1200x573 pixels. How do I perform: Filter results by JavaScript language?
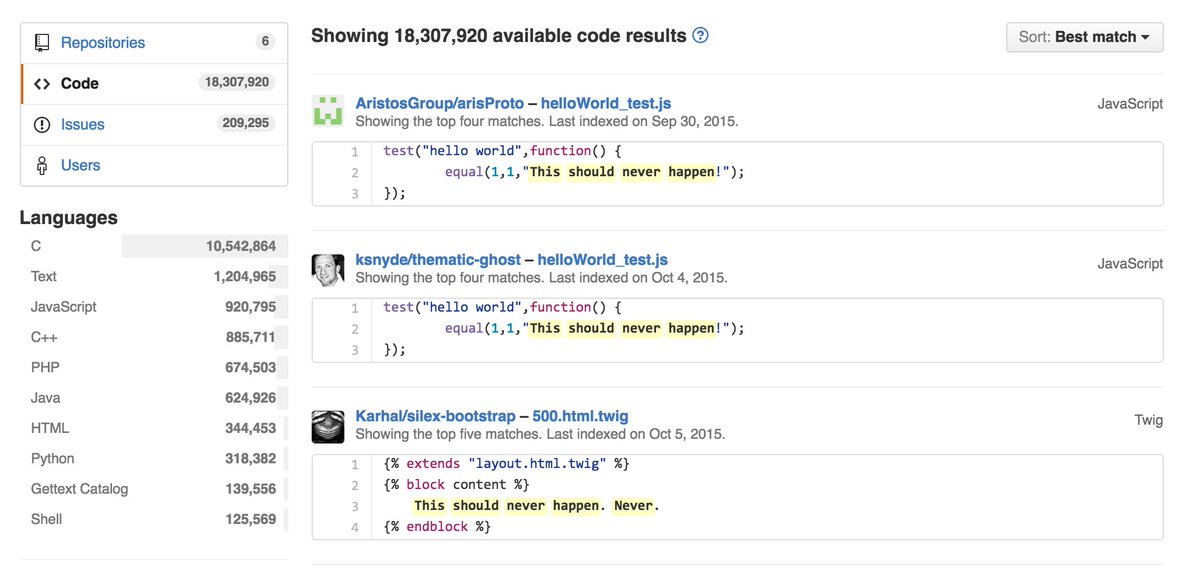tap(64, 307)
